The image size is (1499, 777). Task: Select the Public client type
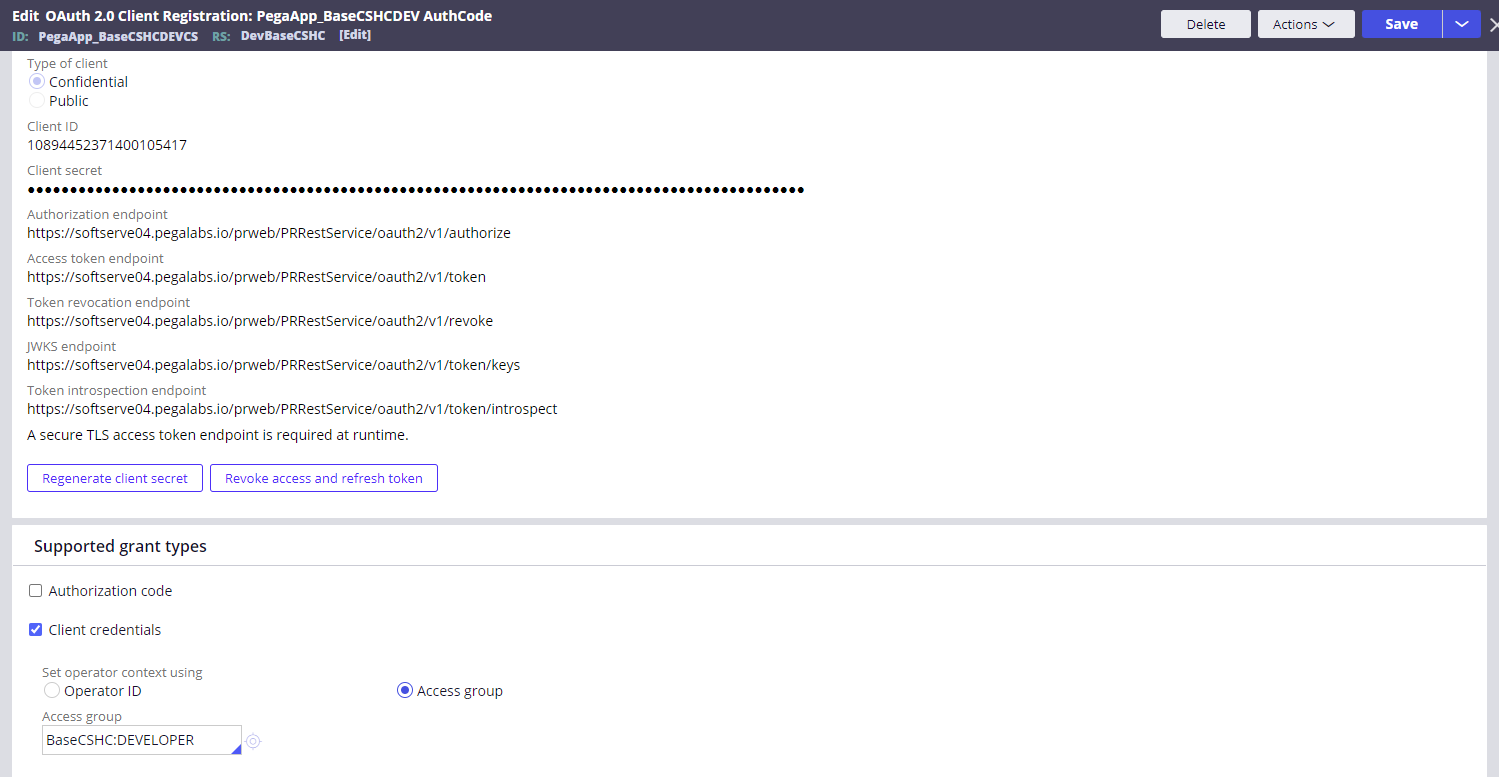[x=37, y=101]
